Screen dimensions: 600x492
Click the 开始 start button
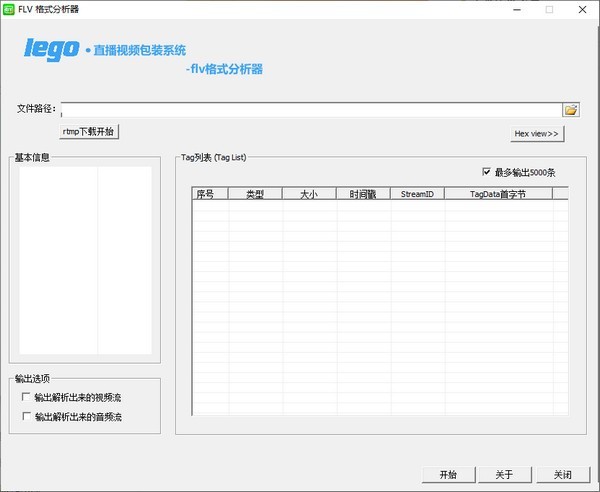[448, 475]
